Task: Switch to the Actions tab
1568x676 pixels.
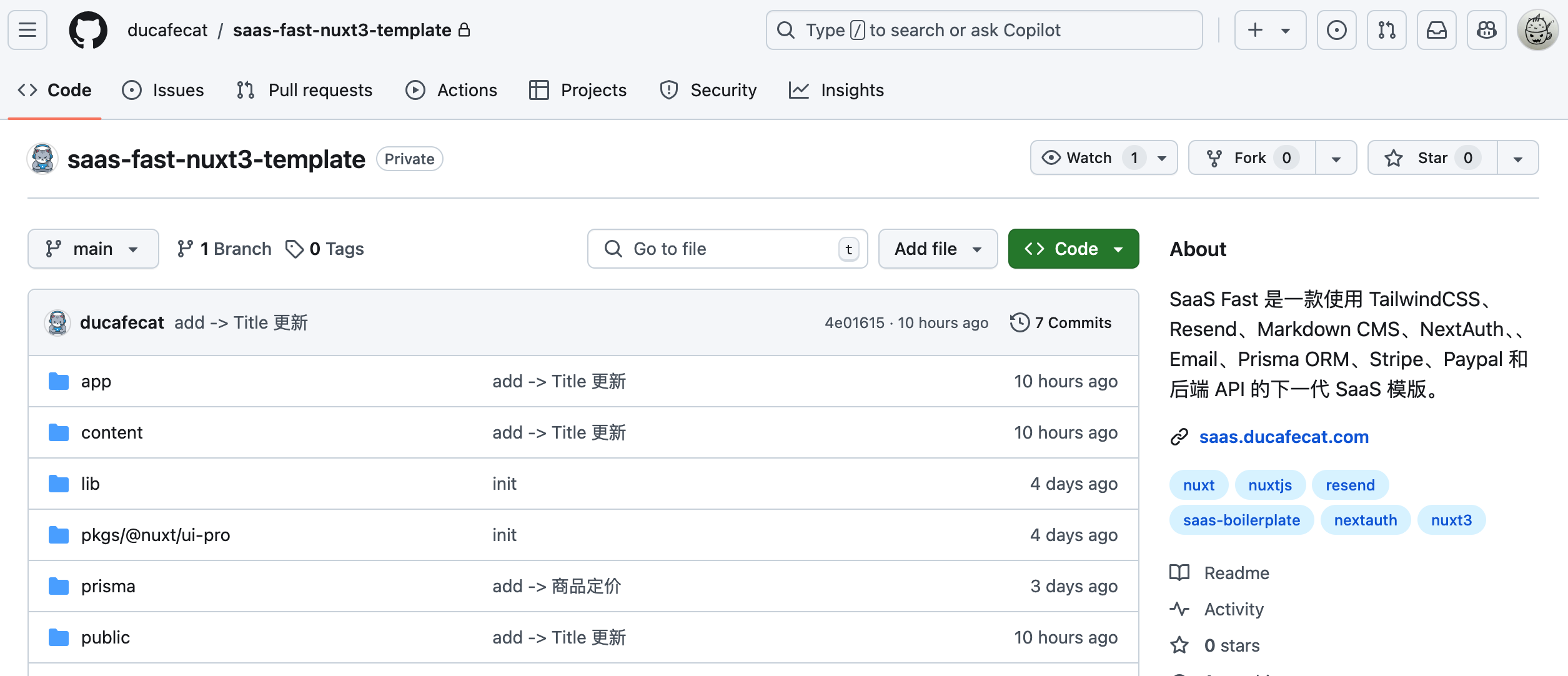Action: [451, 90]
